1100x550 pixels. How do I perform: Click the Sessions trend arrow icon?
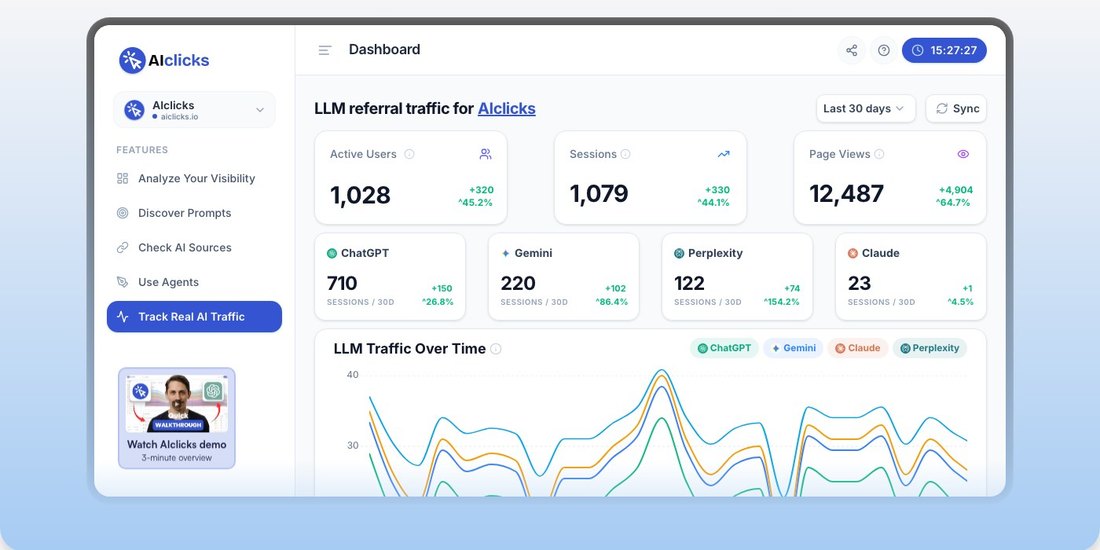pos(723,154)
